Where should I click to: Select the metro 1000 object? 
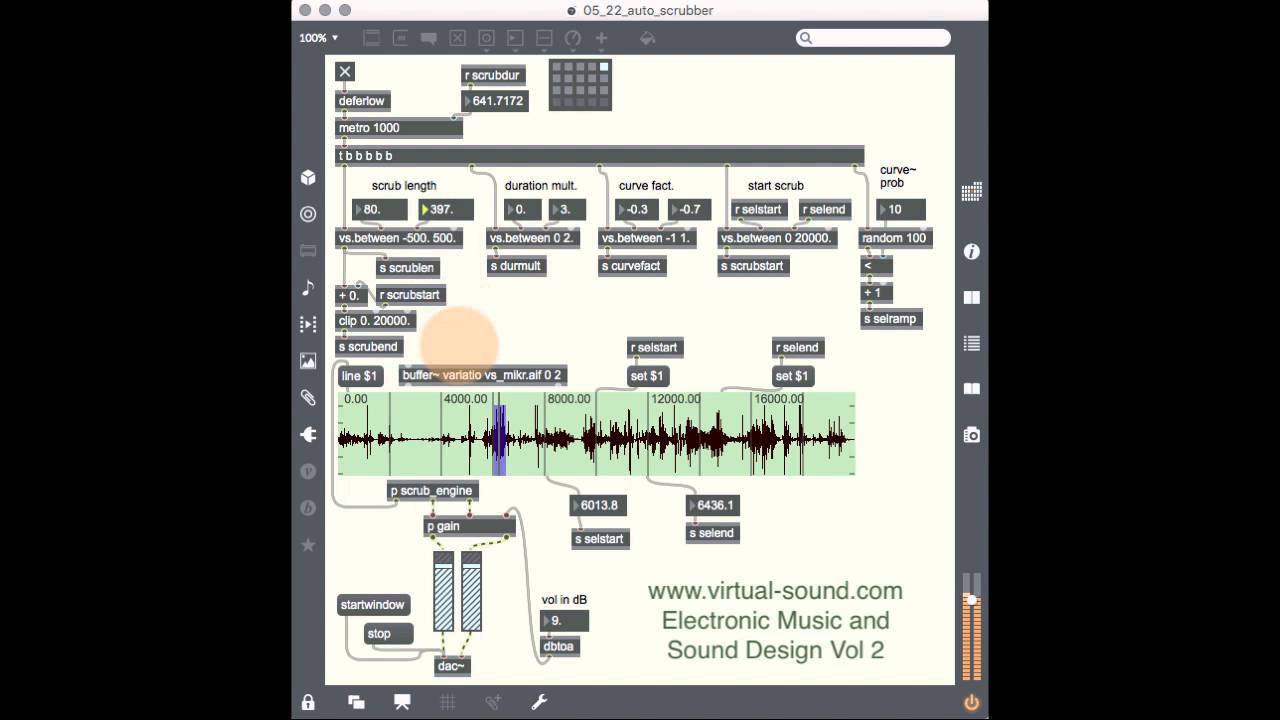[x=399, y=128]
